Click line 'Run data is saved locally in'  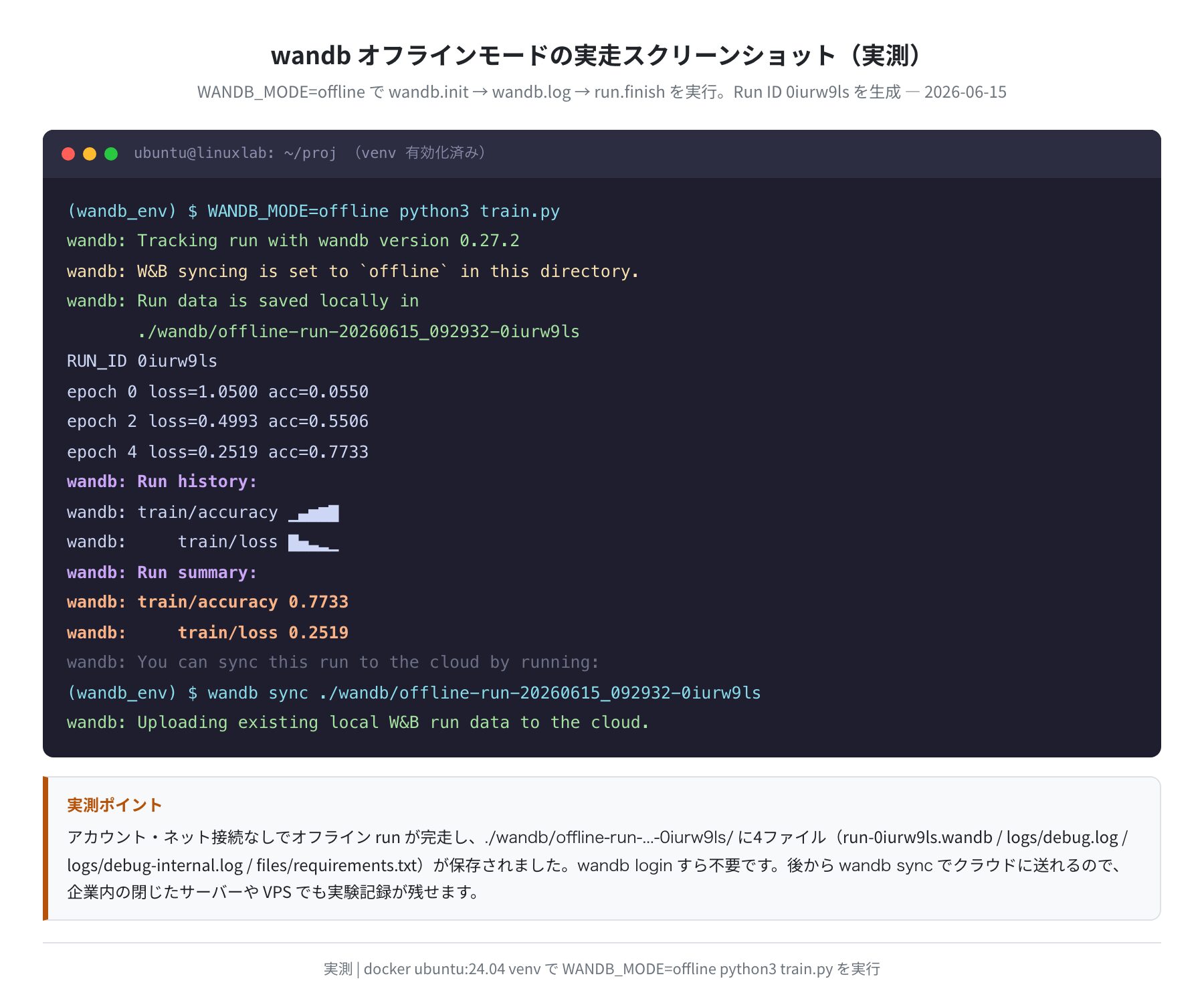click(278, 301)
